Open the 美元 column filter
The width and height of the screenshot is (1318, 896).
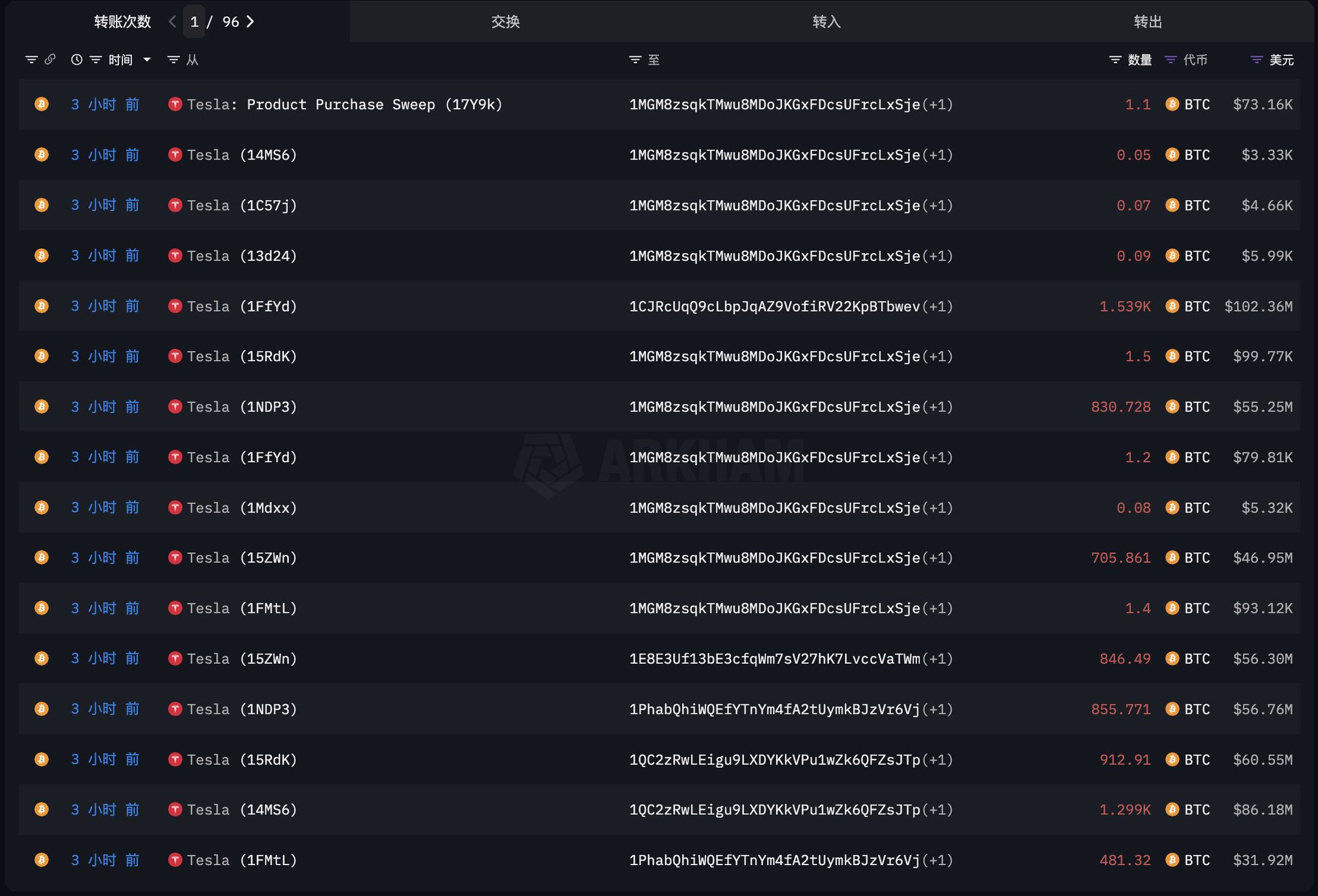pyautogui.click(x=1256, y=60)
